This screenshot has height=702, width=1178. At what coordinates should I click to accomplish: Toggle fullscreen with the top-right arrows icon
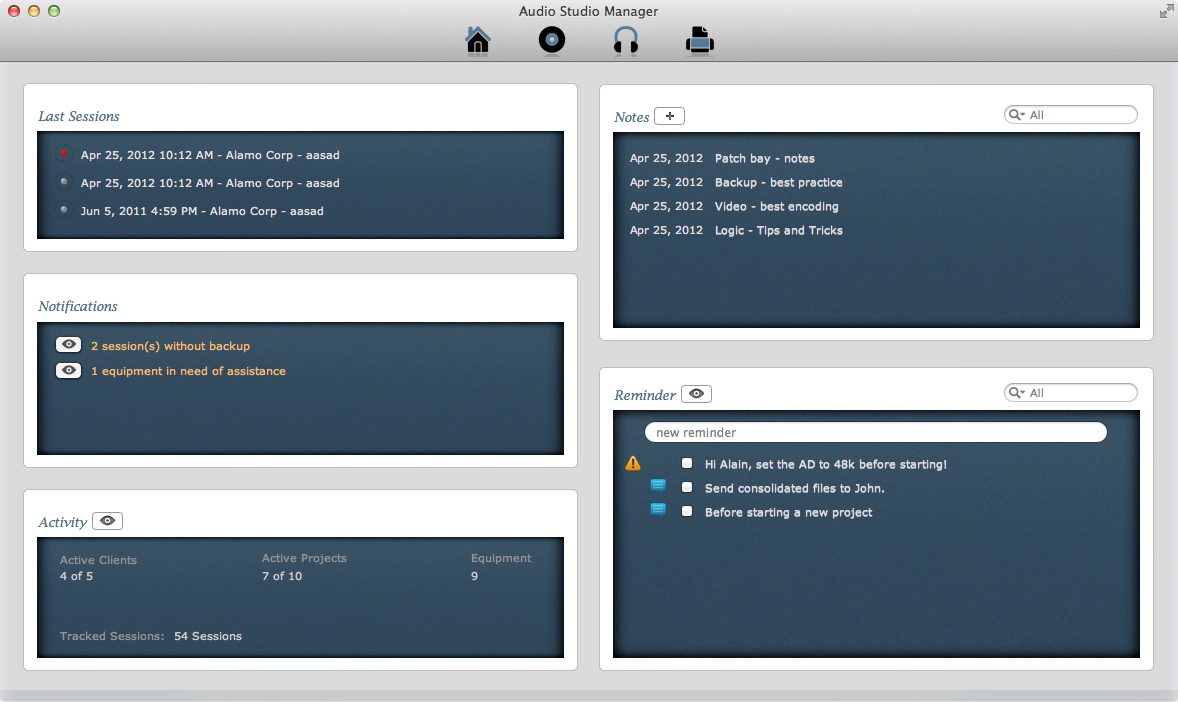click(1166, 11)
